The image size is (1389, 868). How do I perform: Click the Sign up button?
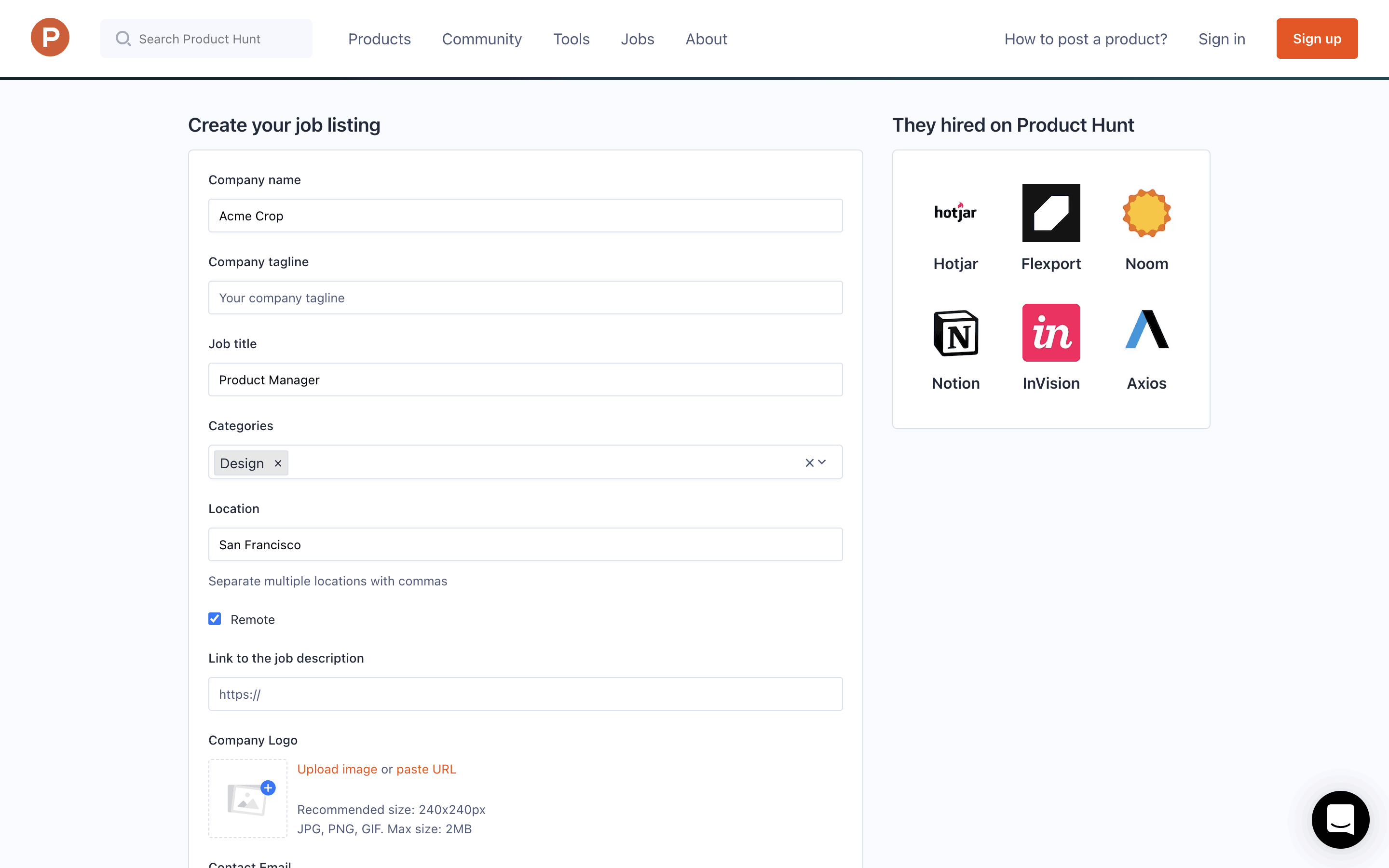coord(1317,39)
